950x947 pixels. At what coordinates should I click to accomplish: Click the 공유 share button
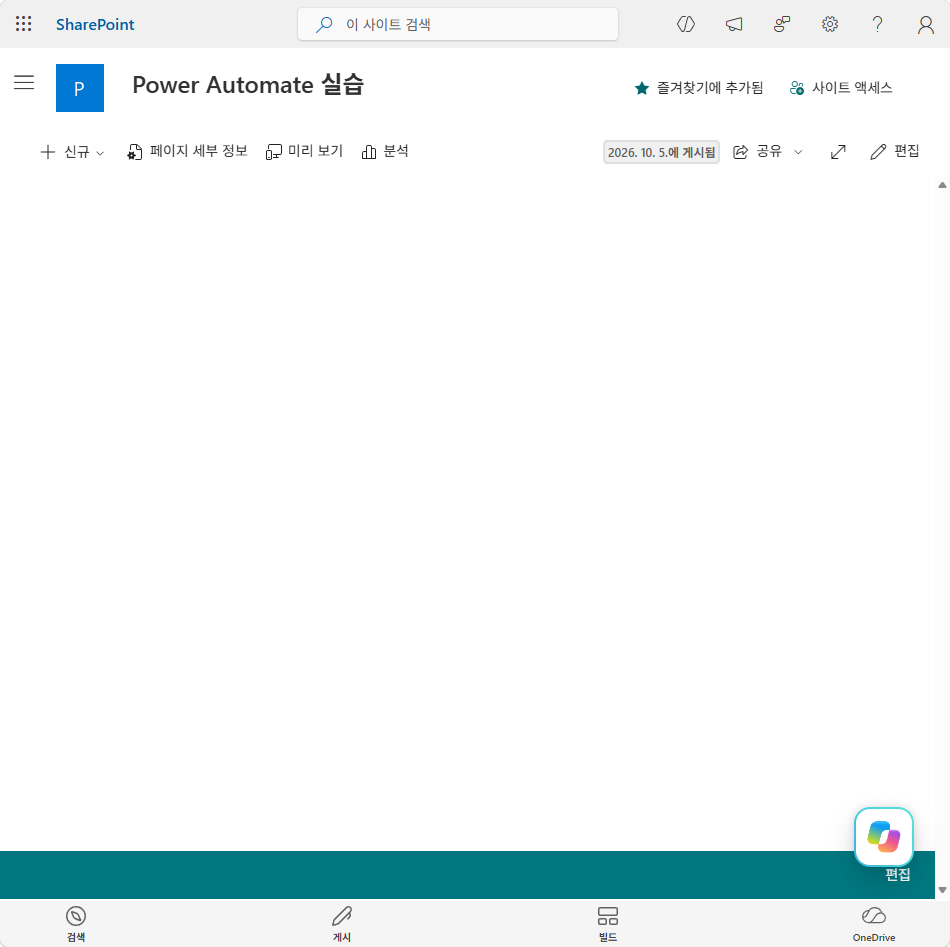(757, 151)
